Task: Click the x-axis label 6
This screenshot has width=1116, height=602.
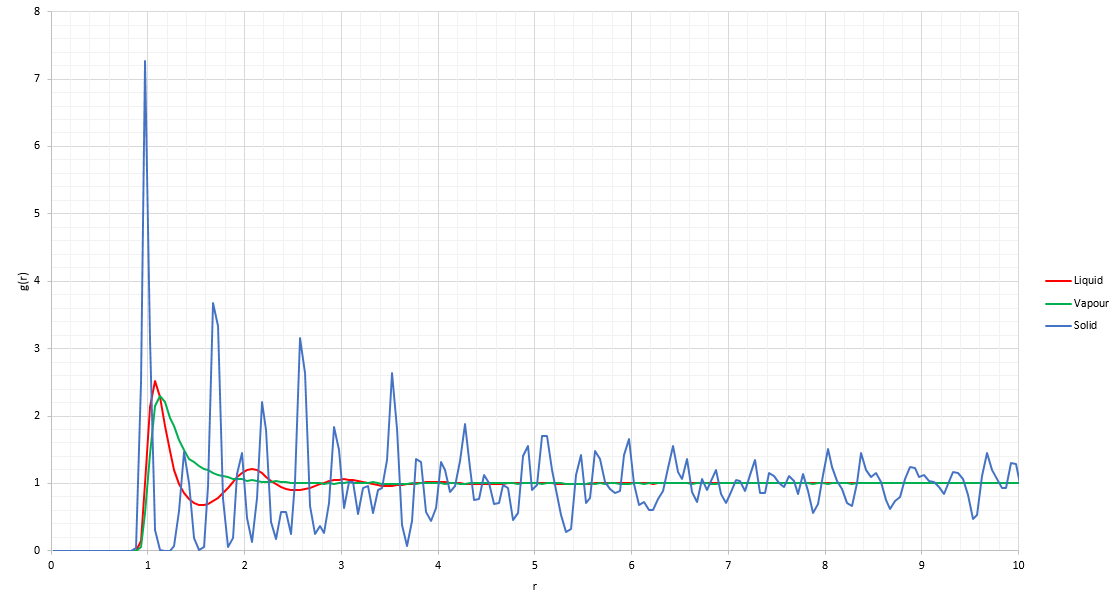Action: (x=631, y=565)
